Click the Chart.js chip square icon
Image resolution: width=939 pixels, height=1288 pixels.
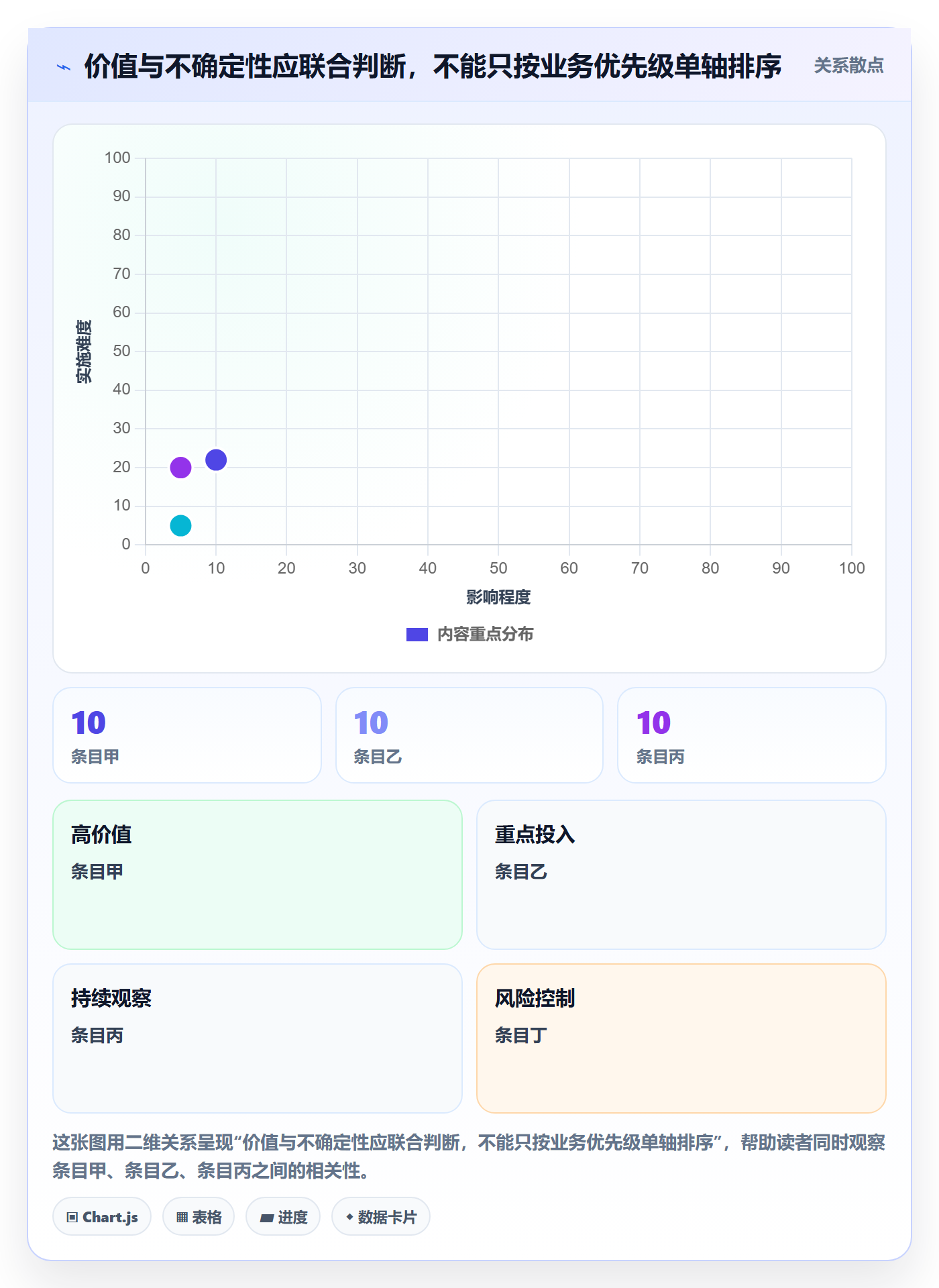pyautogui.click(x=72, y=1218)
